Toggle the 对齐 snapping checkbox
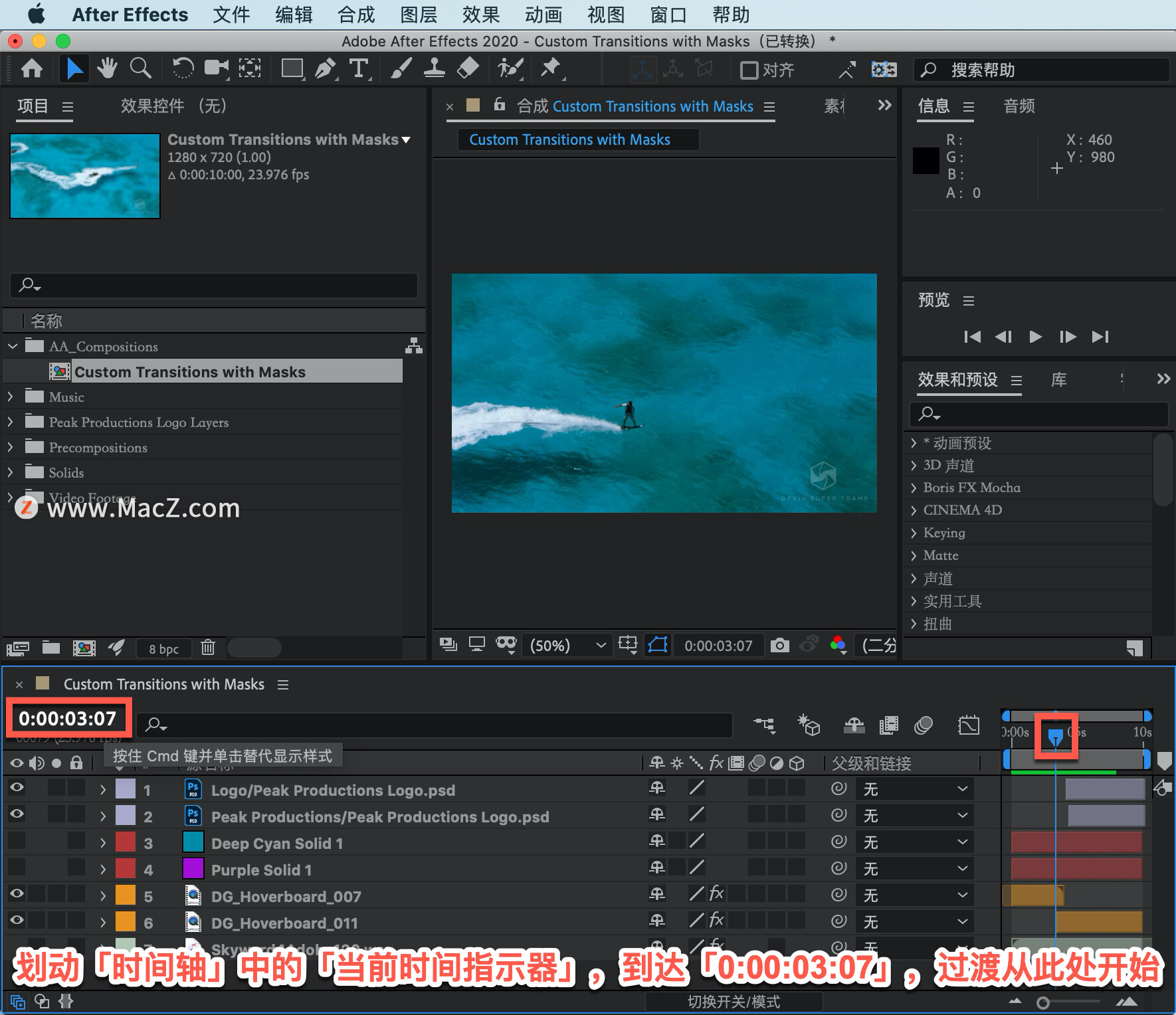This screenshot has width=1176, height=1015. 749,70
